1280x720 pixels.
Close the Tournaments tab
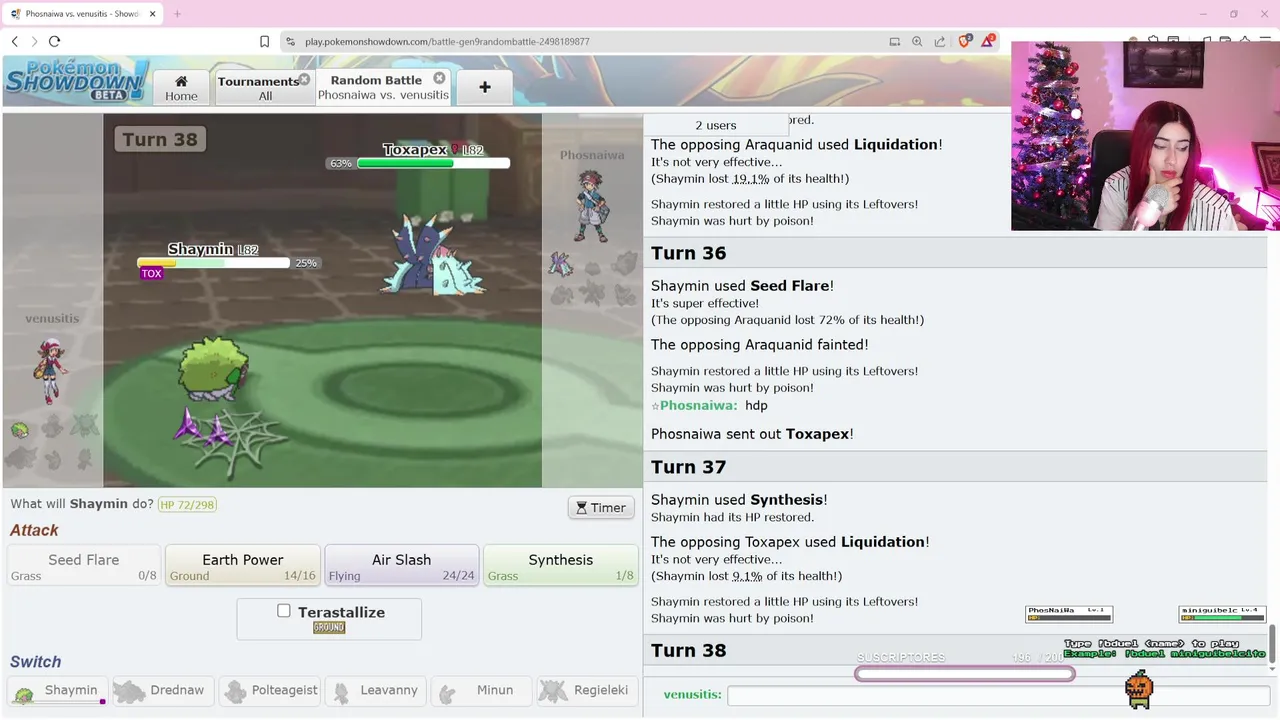coord(304,78)
